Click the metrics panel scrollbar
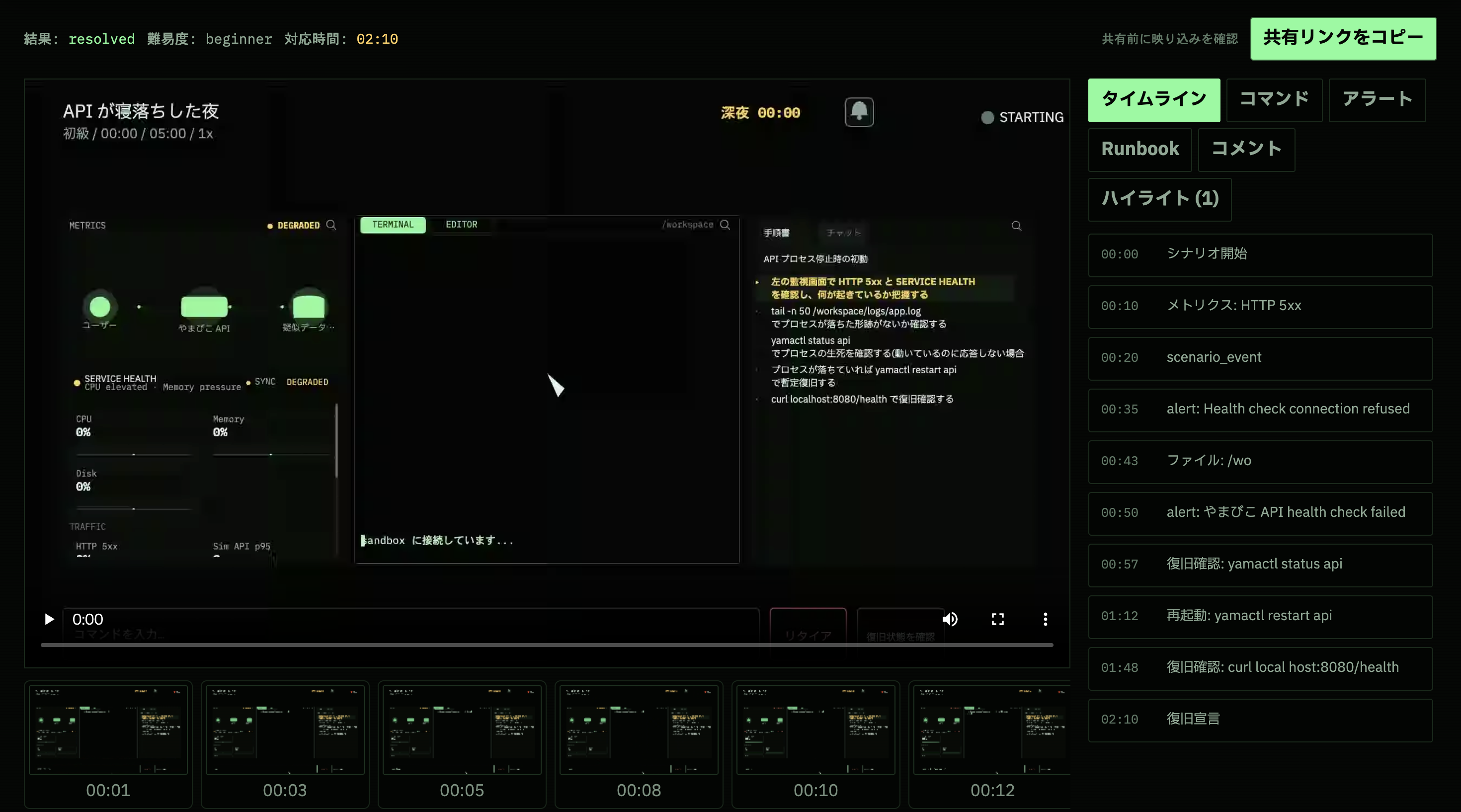Viewport: 1461px width, 812px height. 336,441
